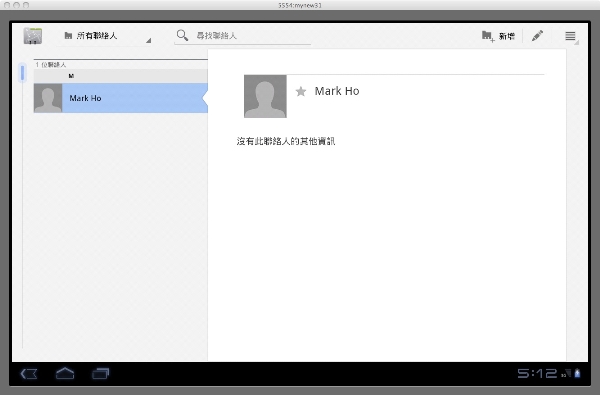The width and height of the screenshot is (600, 395).
Task: Click the emulator window title 5554:mynew31
Action: (x=300, y=5)
